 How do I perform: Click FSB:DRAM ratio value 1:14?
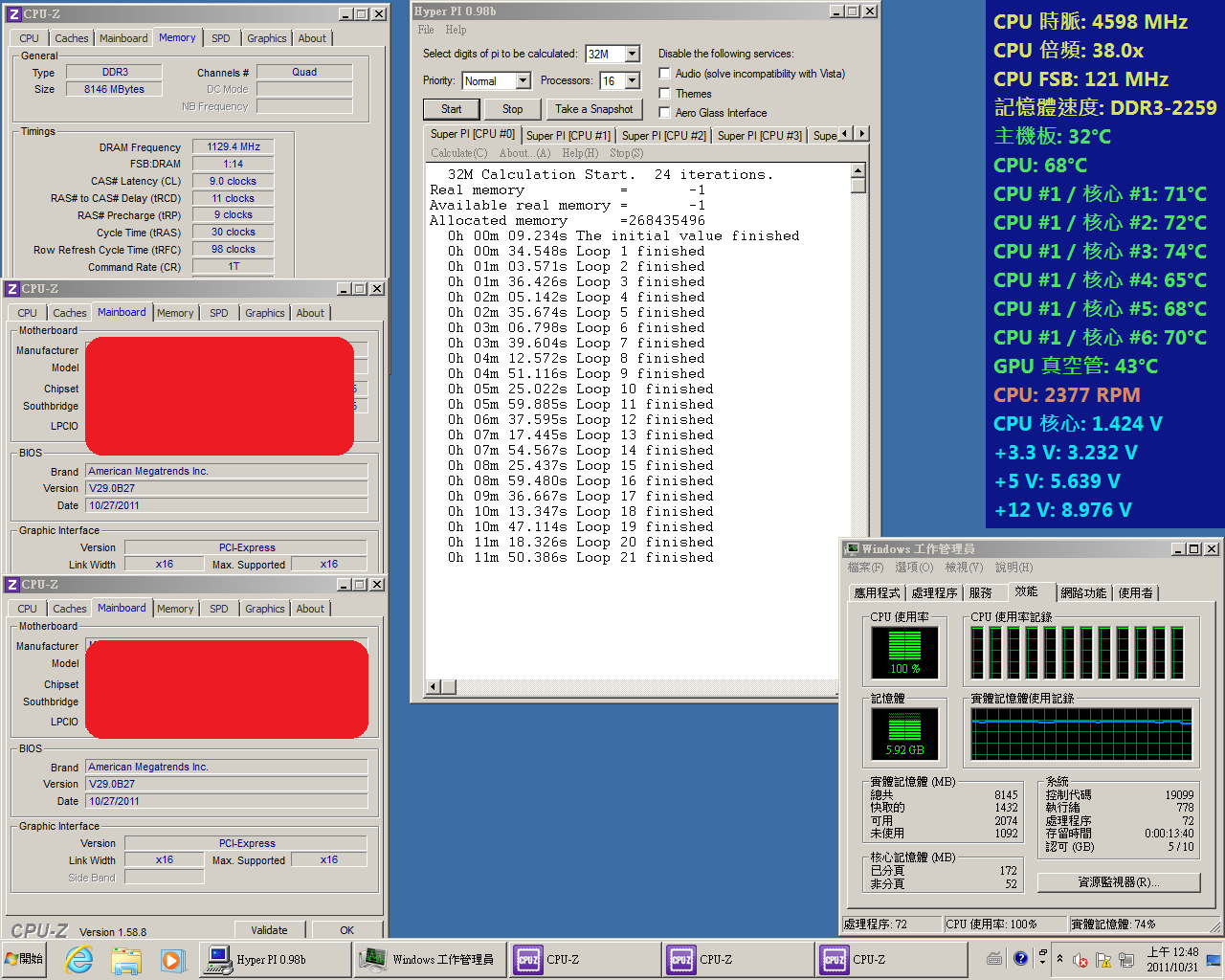point(234,164)
